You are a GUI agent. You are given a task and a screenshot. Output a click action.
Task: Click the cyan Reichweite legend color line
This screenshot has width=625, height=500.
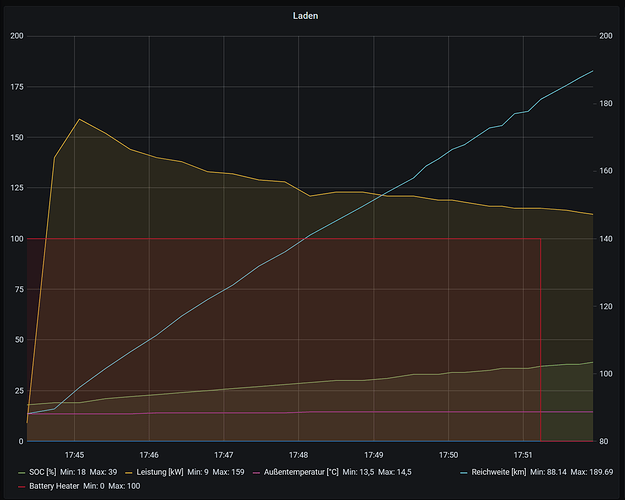click(x=464, y=472)
